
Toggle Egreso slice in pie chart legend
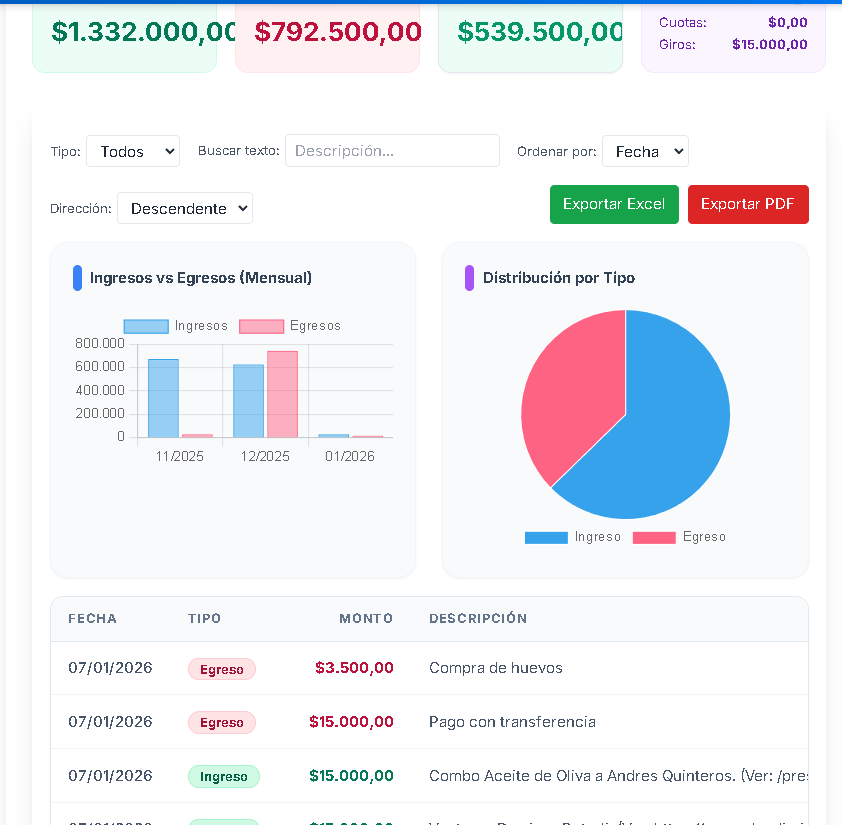680,537
